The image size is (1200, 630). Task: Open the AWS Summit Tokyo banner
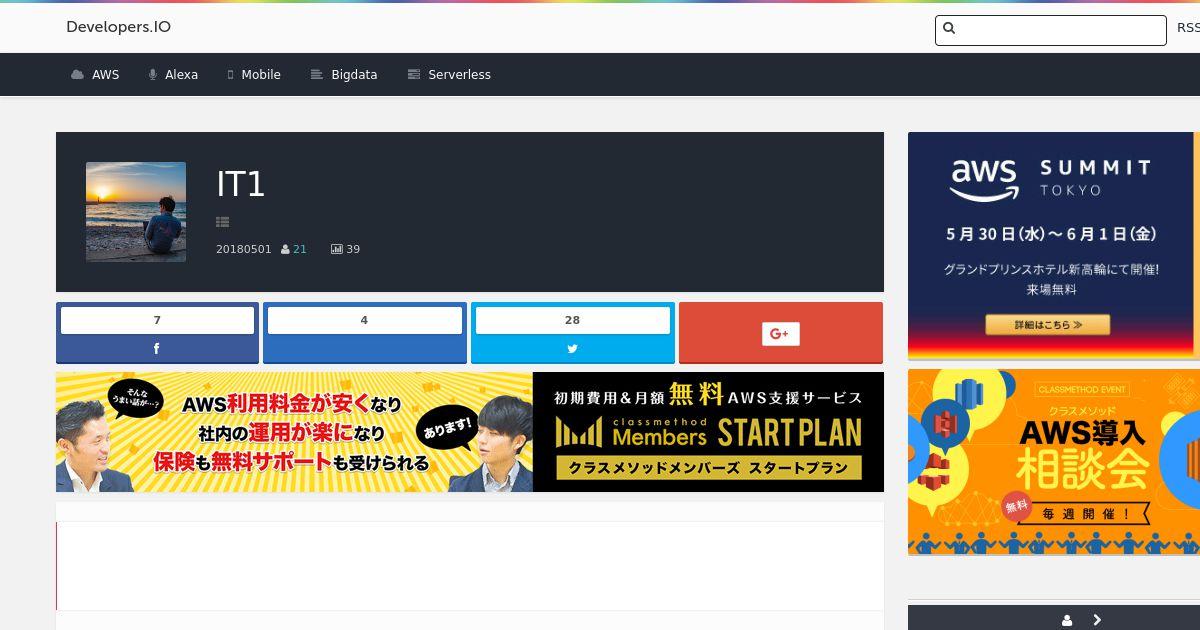[1054, 246]
